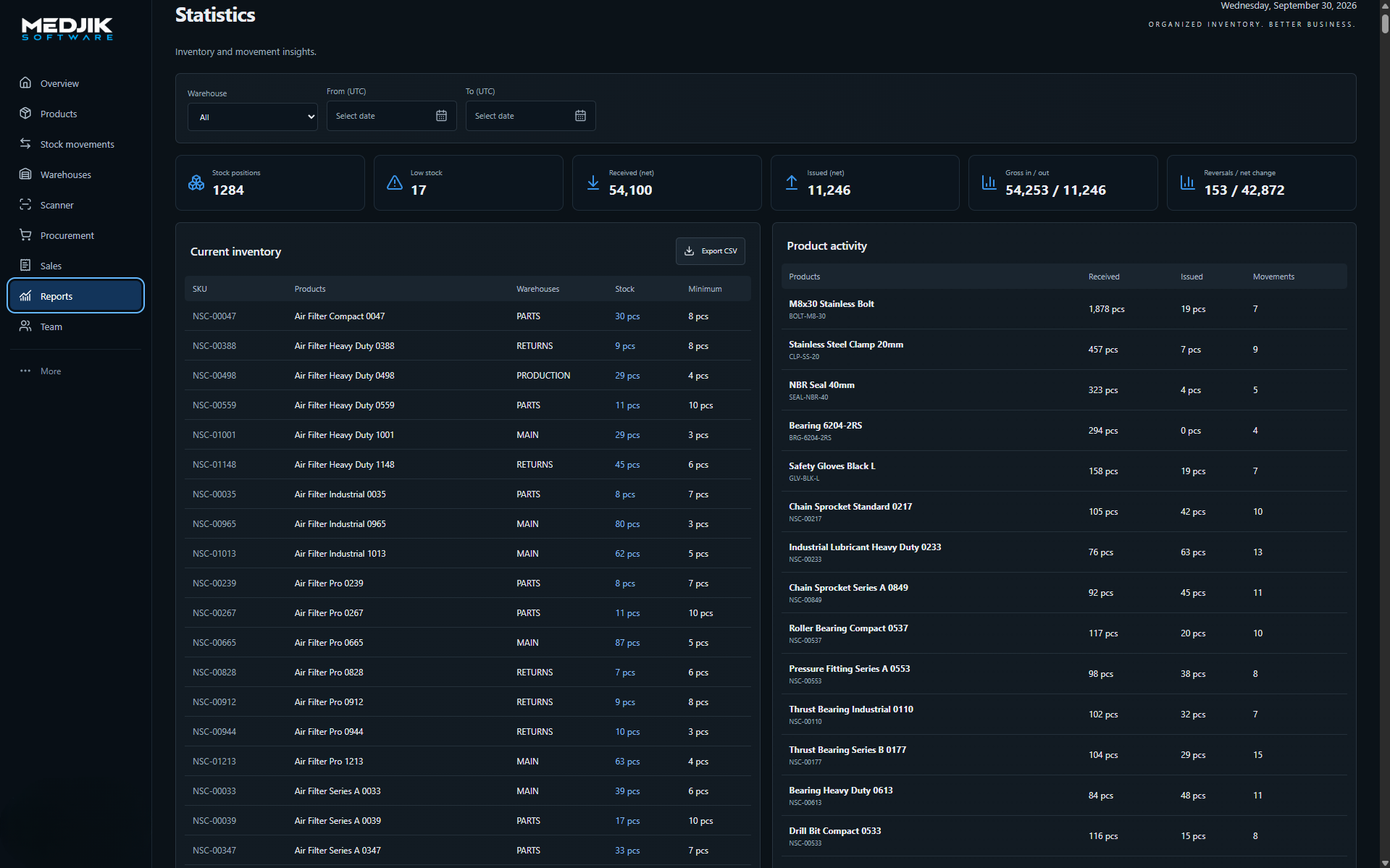
Task: Click the Warehouses column header
Action: 537,289
